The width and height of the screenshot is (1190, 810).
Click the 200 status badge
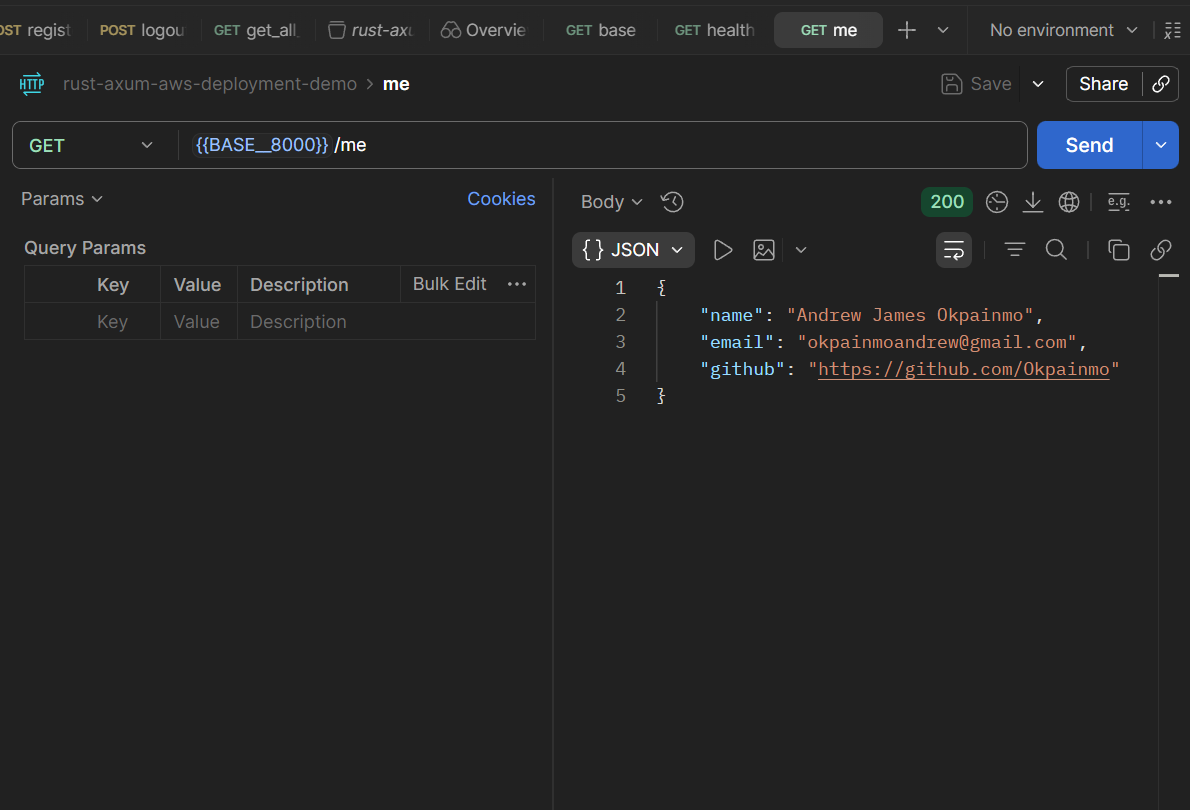pyautogui.click(x=946, y=202)
